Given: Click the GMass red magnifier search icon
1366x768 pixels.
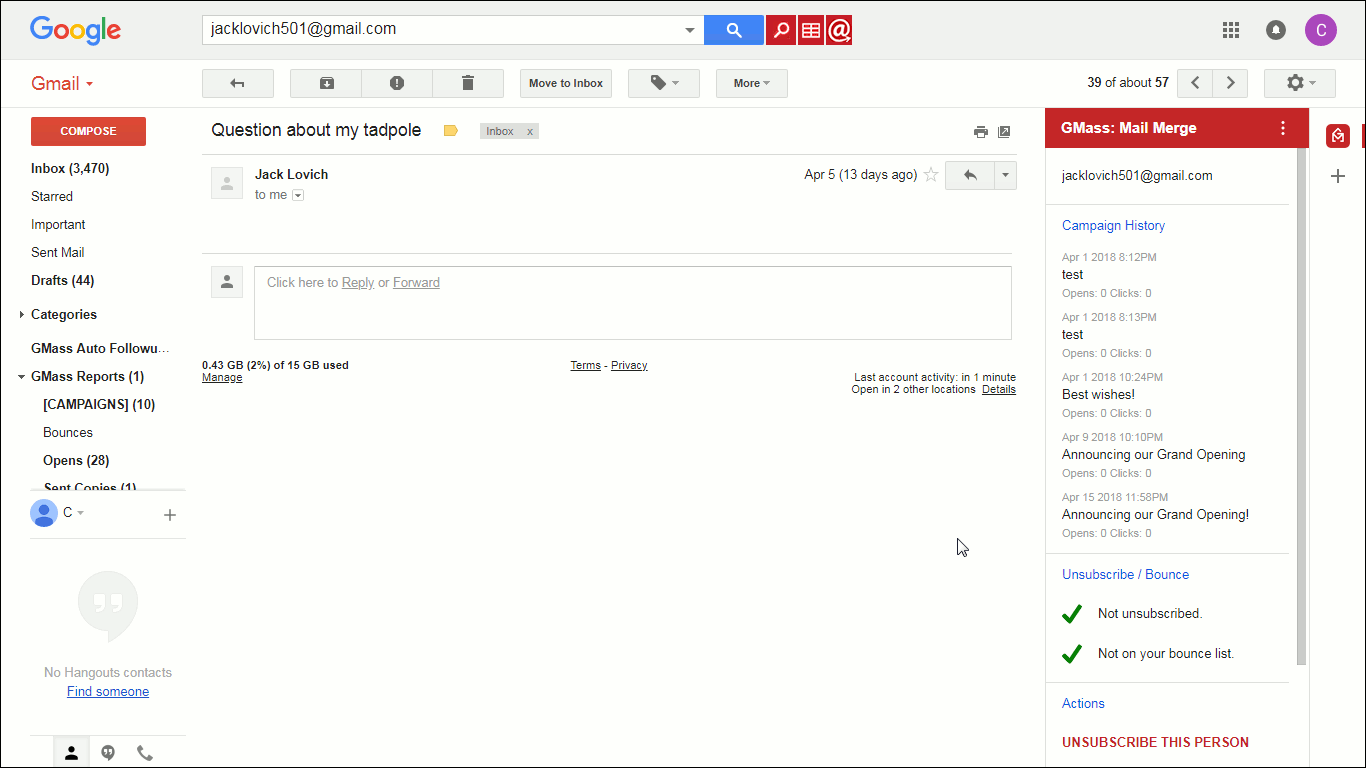Looking at the screenshot, I should (780, 30).
